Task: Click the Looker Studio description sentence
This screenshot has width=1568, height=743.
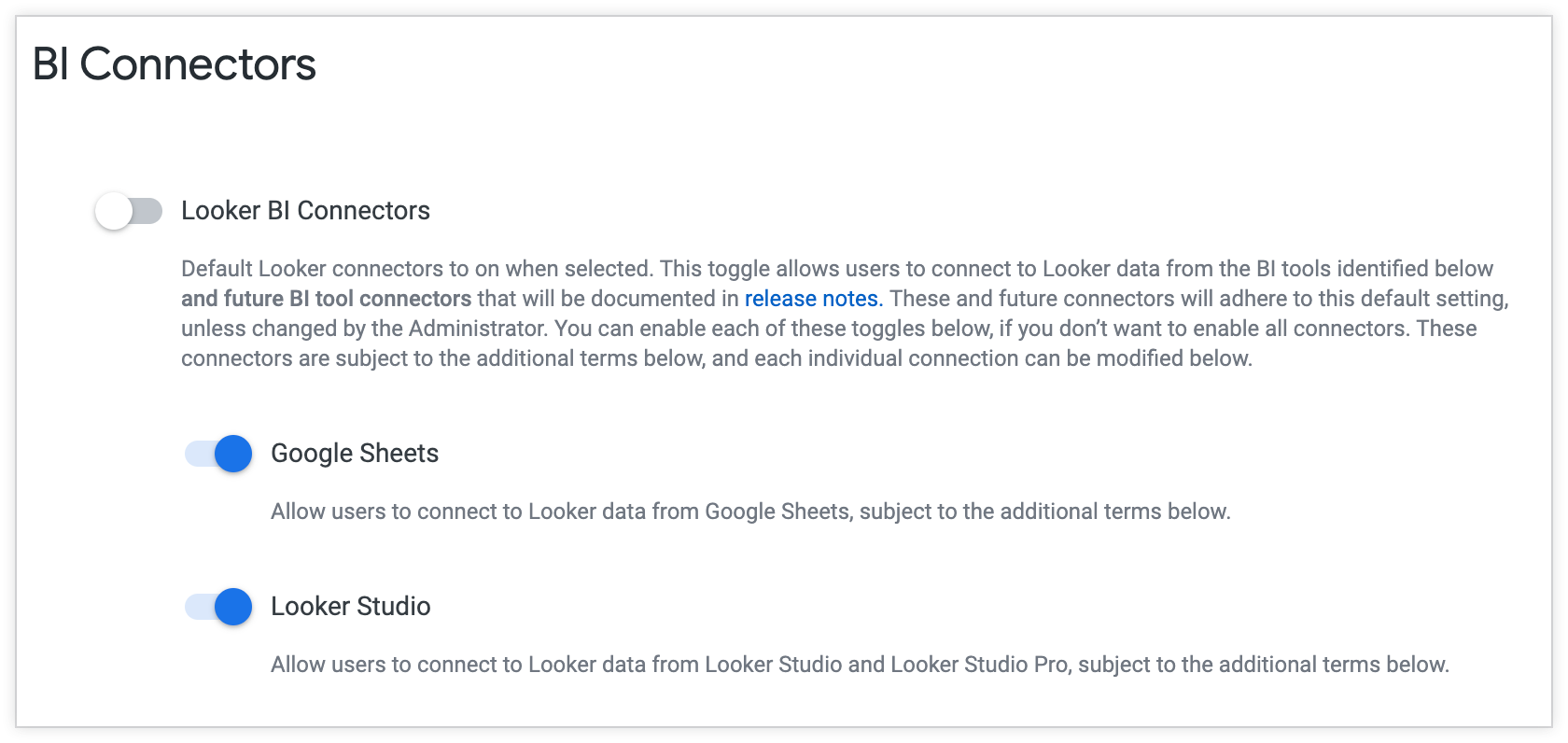Action: tap(859, 665)
